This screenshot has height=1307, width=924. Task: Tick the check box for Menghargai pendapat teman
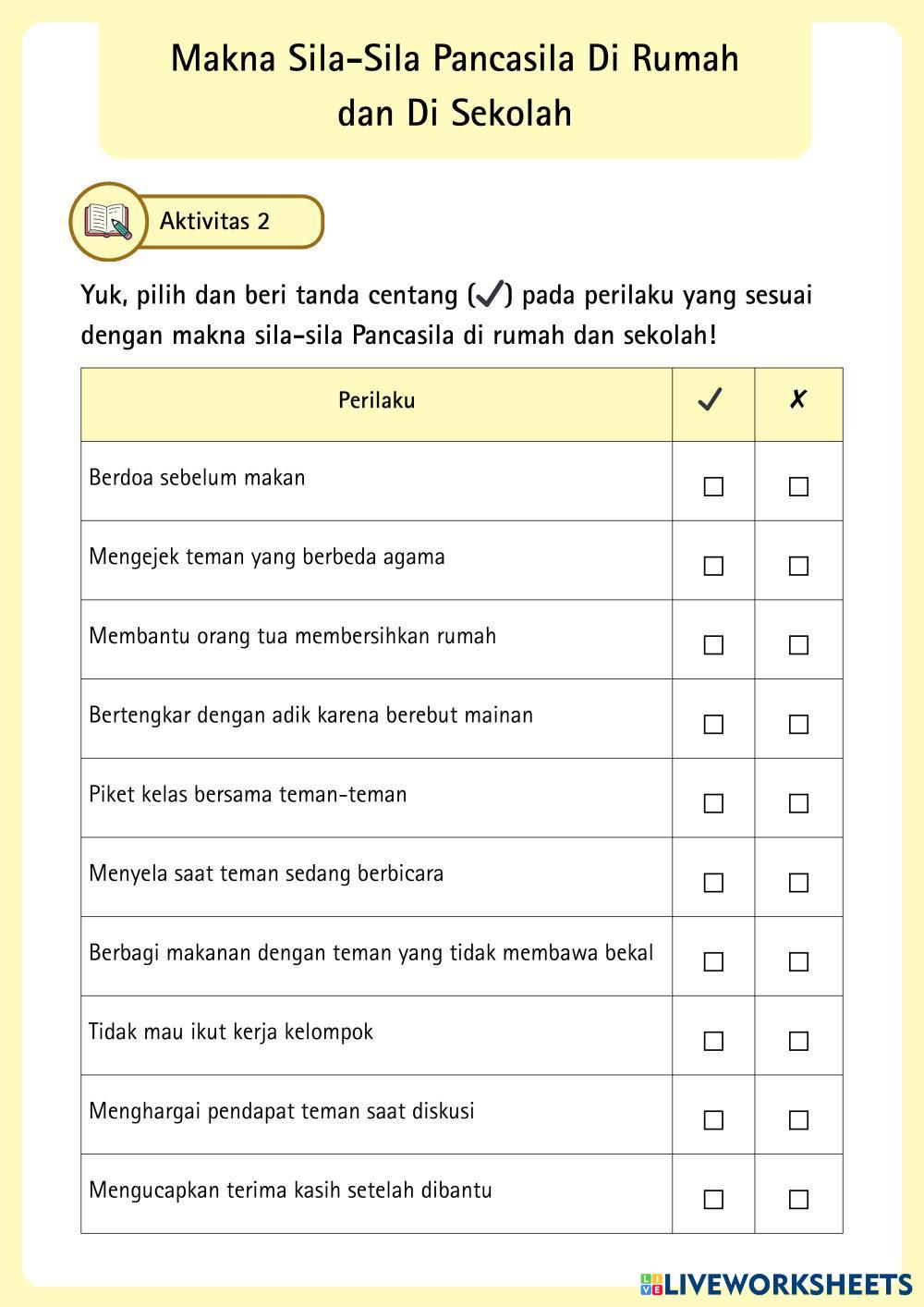[713, 1120]
